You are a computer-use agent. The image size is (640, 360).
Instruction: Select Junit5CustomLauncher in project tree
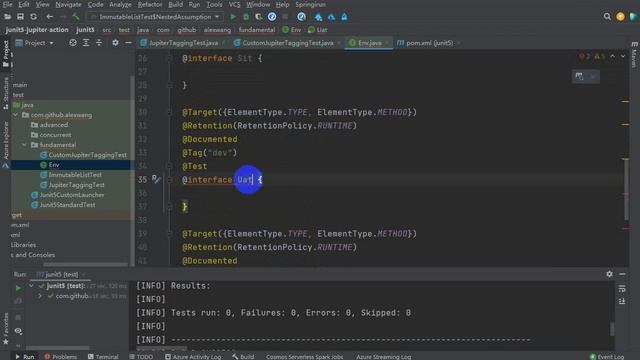coord(72,195)
